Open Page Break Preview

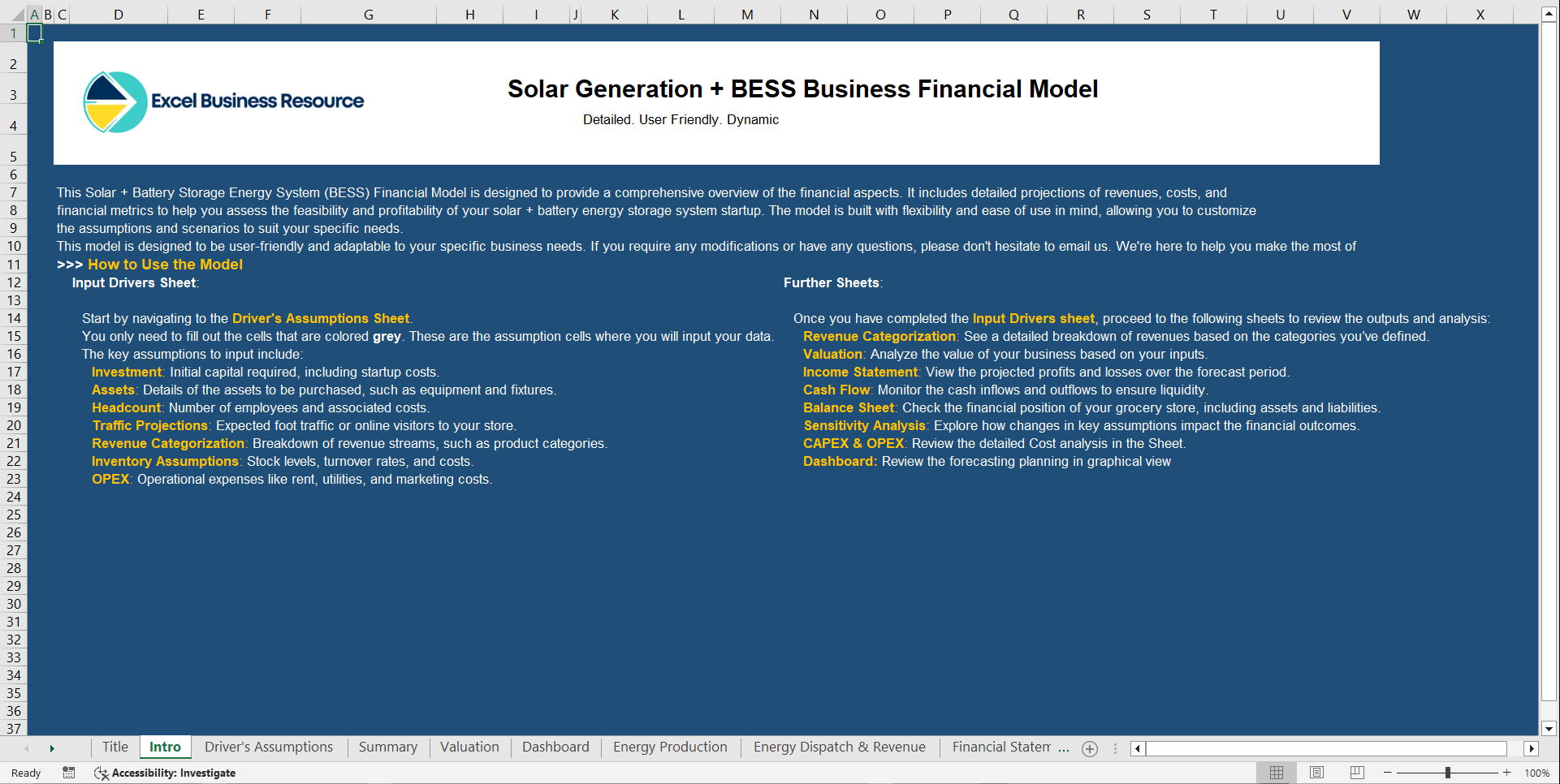(x=1355, y=773)
